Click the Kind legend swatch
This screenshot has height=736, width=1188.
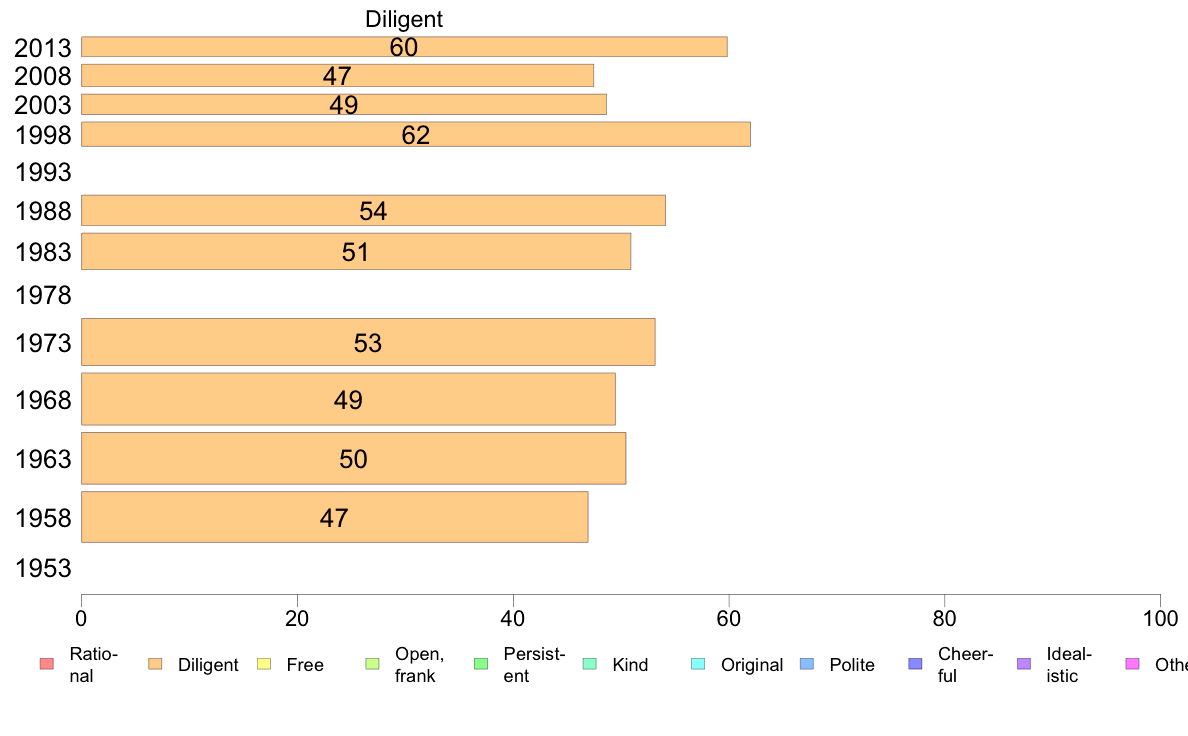589,664
